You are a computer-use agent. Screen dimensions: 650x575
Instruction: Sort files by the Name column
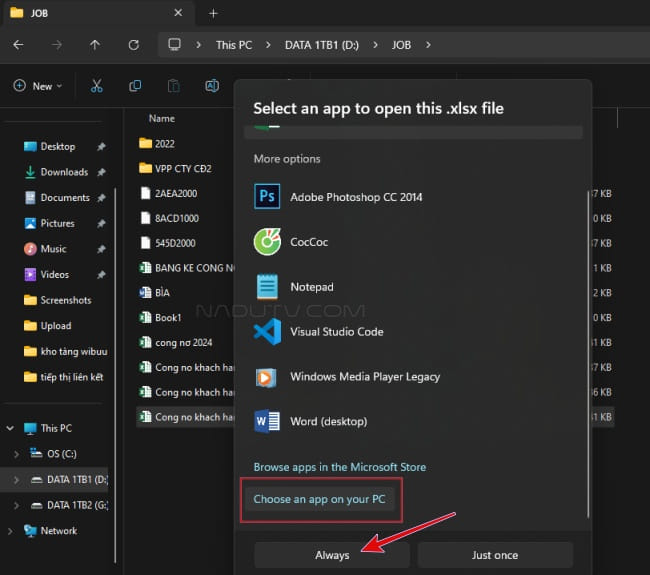point(162,119)
